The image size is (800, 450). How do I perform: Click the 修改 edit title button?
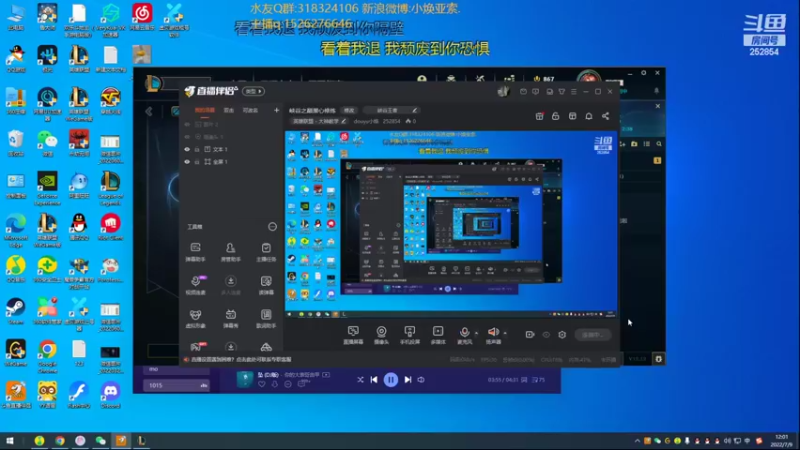coord(349,110)
